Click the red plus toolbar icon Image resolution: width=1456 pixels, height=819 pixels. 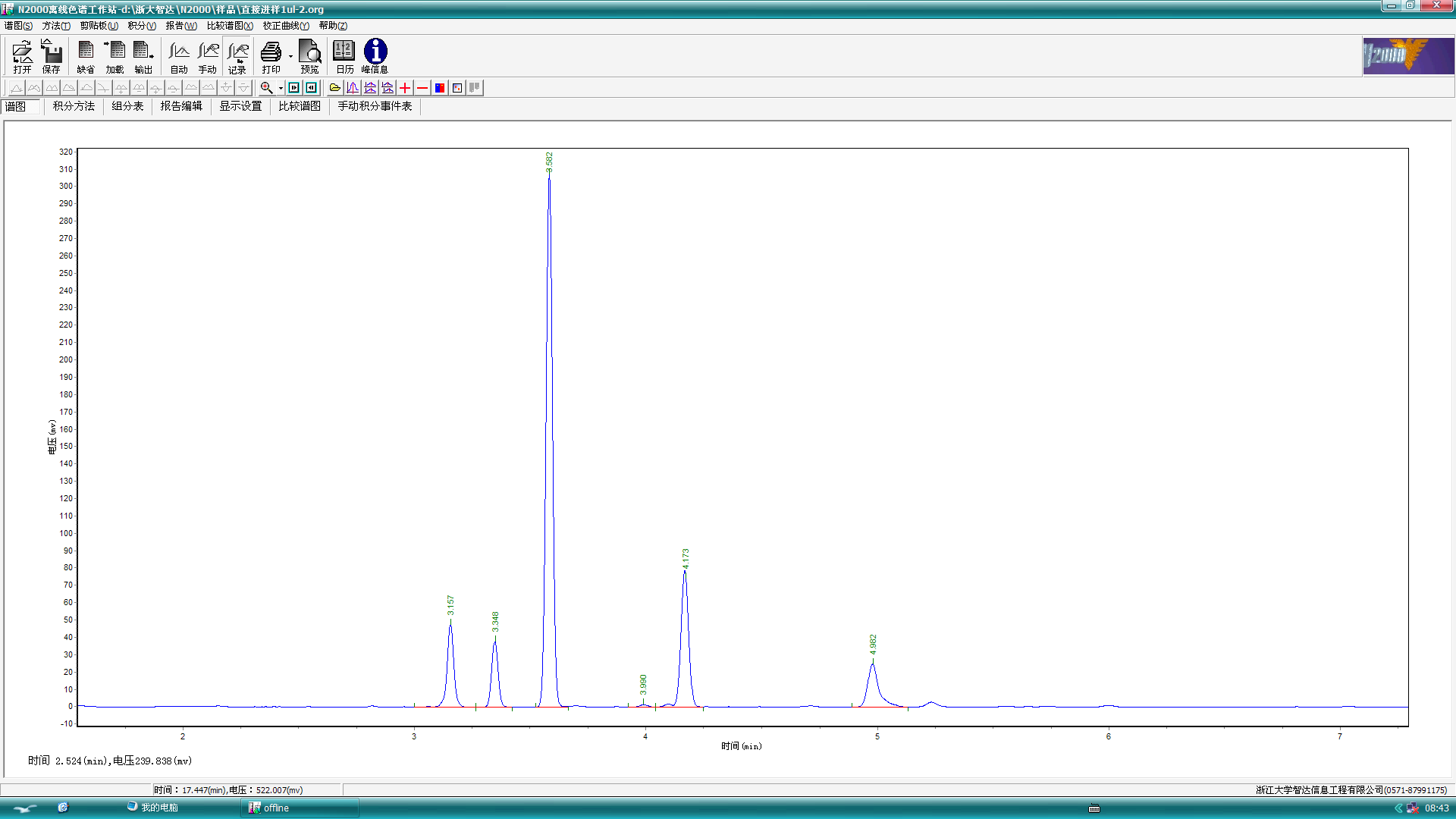tap(405, 88)
